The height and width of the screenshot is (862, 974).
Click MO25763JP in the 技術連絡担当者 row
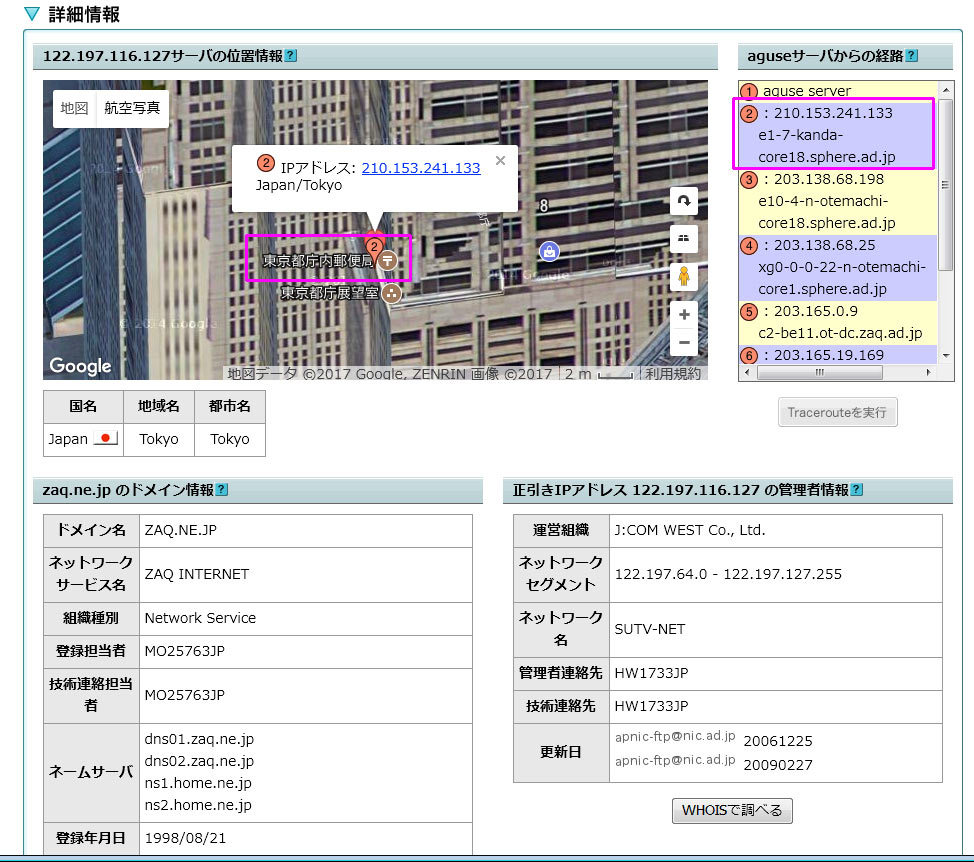pyautogui.click(x=184, y=695)
